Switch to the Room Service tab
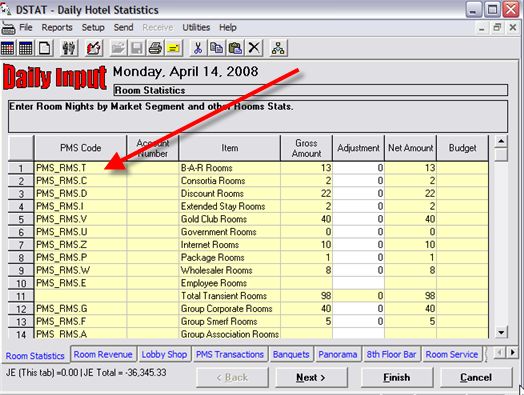 (x=451, y=355)
